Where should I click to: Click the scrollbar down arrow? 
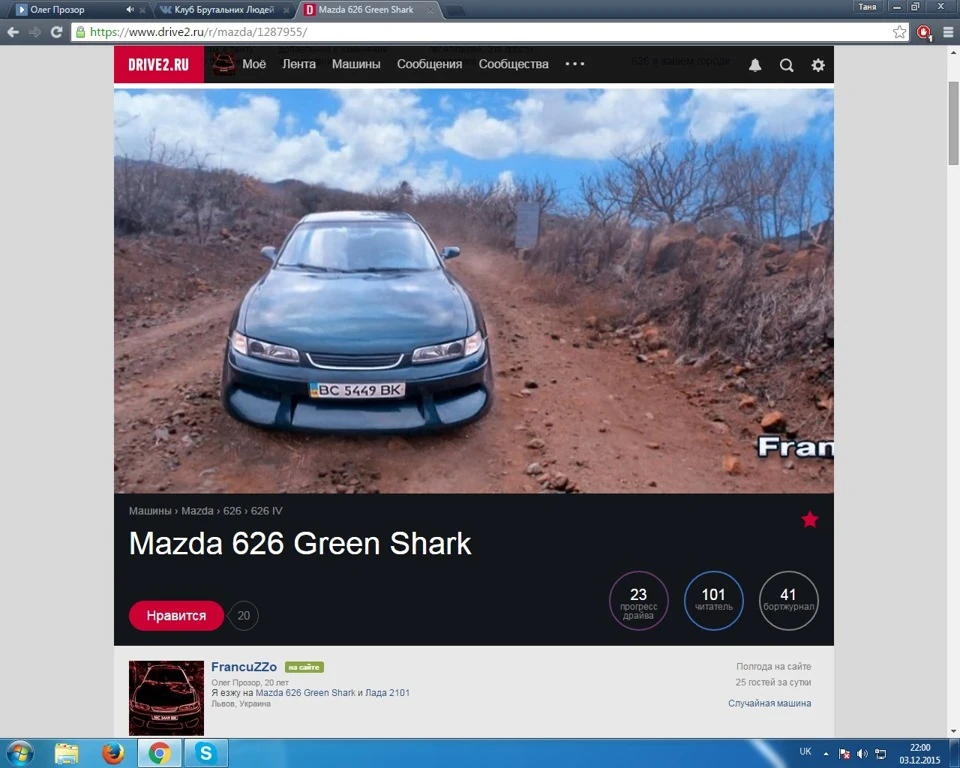tap(953, 731)
